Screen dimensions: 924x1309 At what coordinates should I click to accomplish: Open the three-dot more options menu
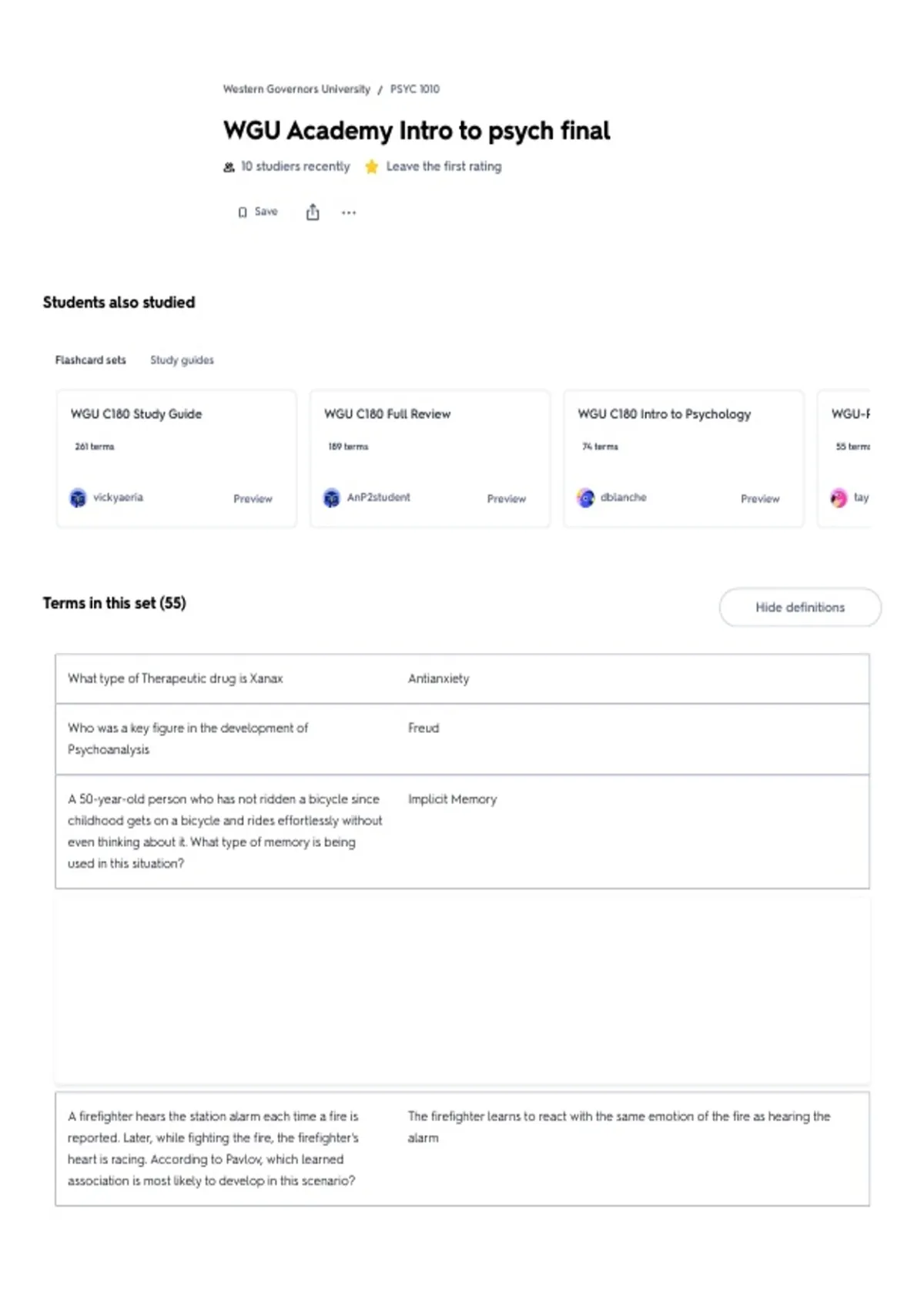(349, 213)
